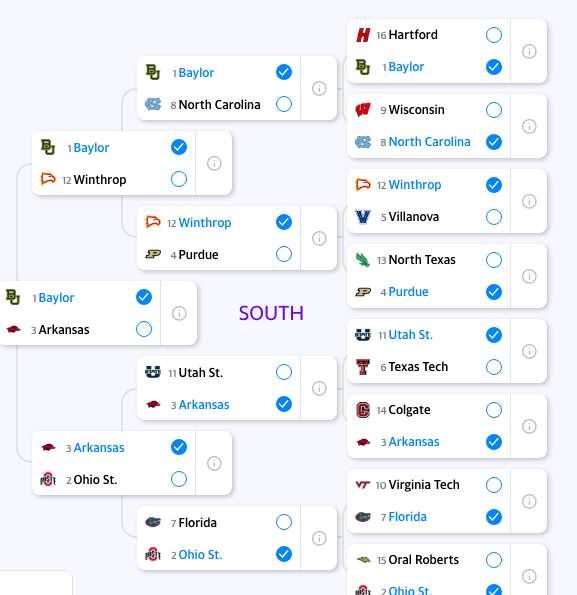Click the Villanova team logo
Screen dimensions: 577x595
[363, 217]
